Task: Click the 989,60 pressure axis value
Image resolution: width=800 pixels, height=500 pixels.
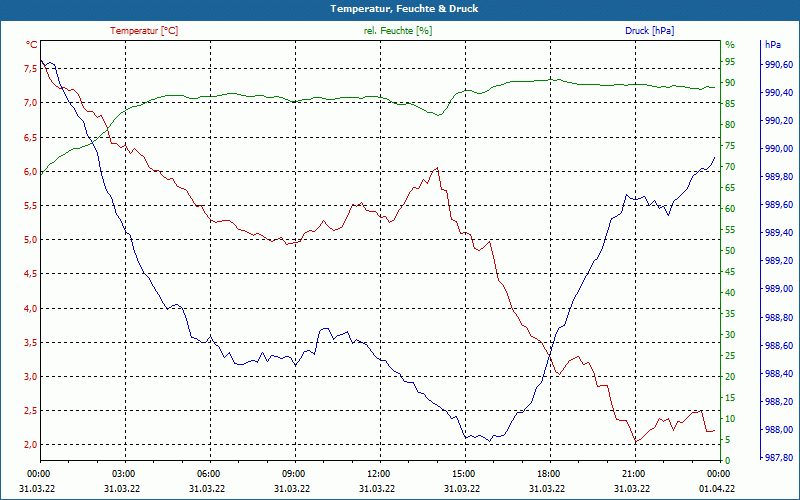Action: click(779, 205)
